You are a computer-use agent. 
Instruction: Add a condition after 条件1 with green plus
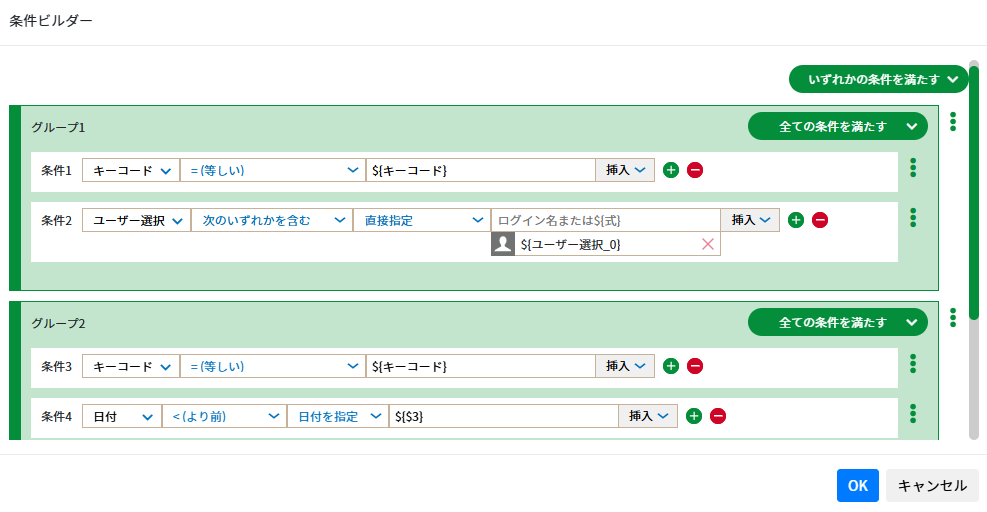click(x=671, y=170)
